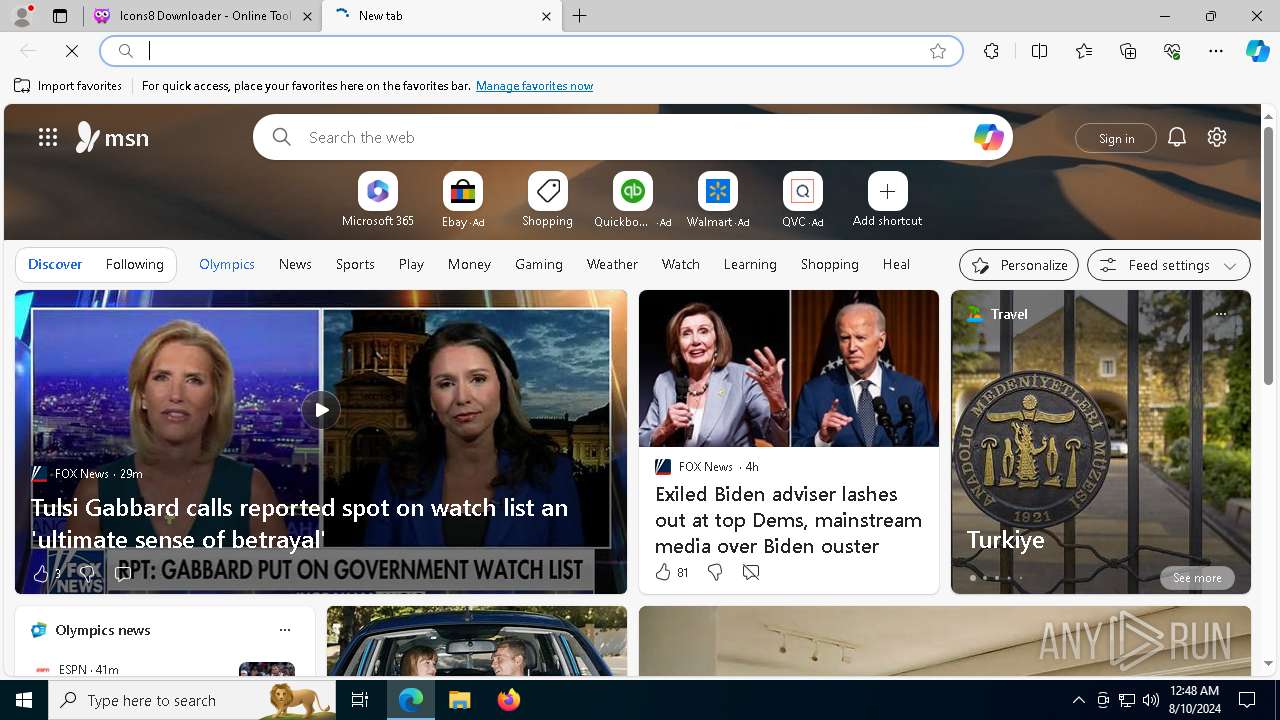Open the News category
The width and height of the screenshot is (1280, 720).
coord(295,264)
